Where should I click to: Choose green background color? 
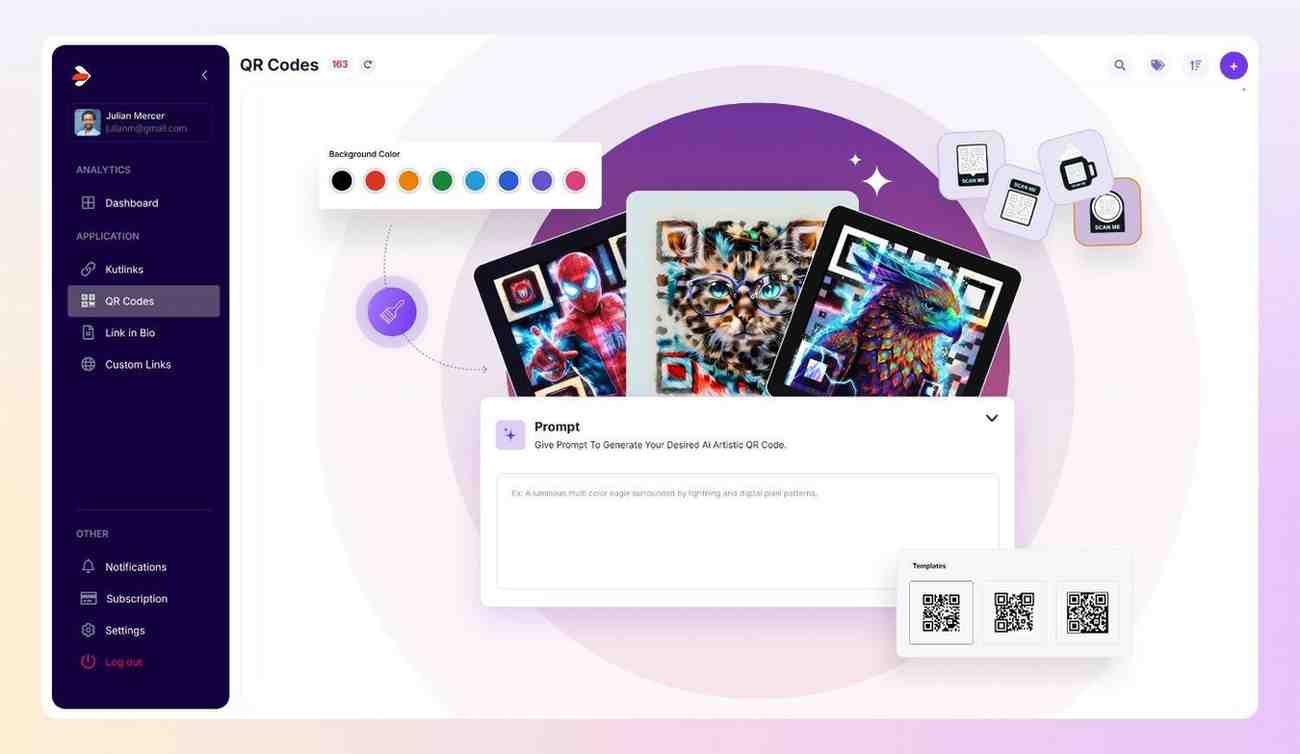[x=442, y=181]
